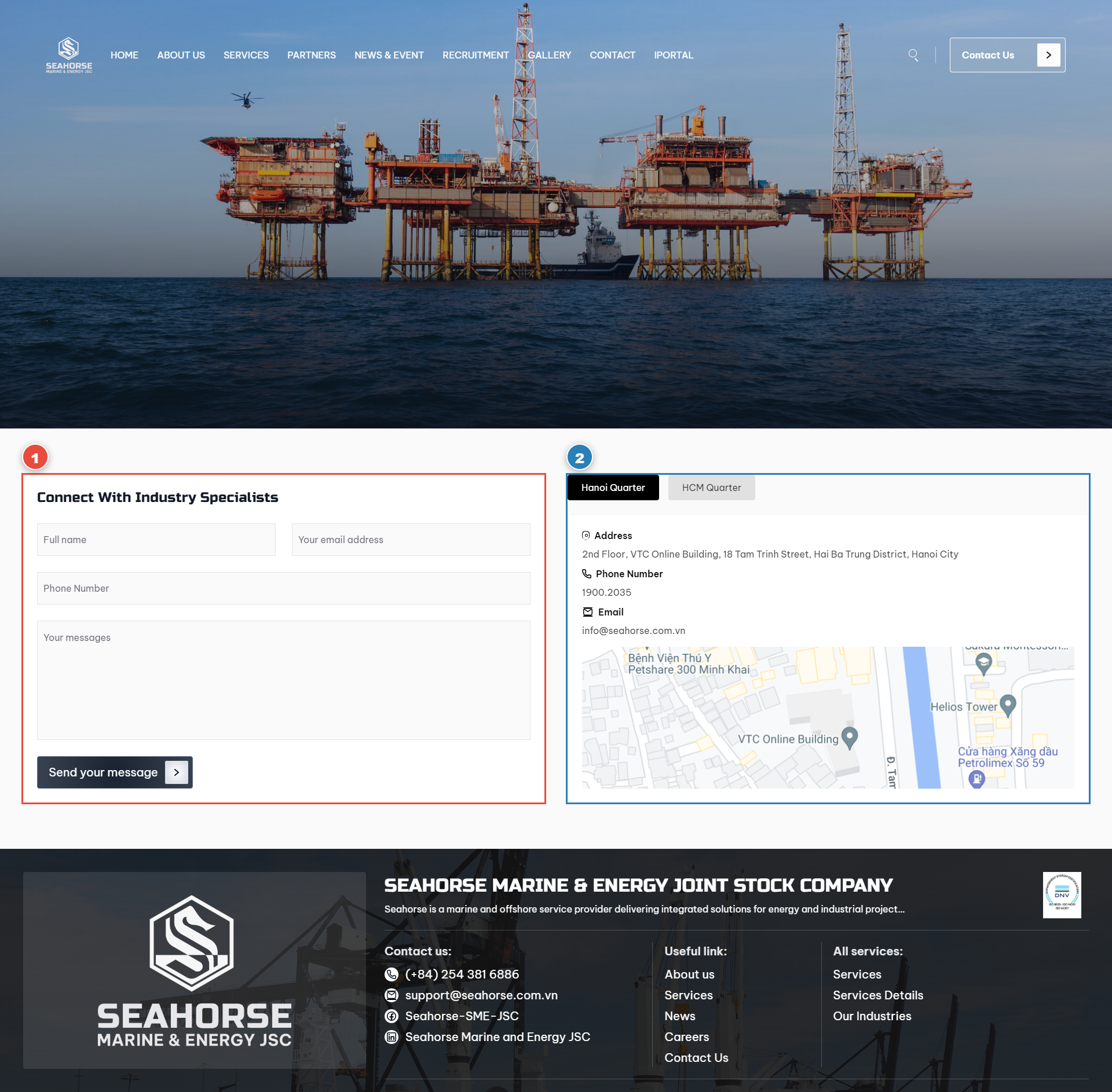Click the 1900.2035 phone number text
This screenshot has height=1092, width=1112.
607,592
